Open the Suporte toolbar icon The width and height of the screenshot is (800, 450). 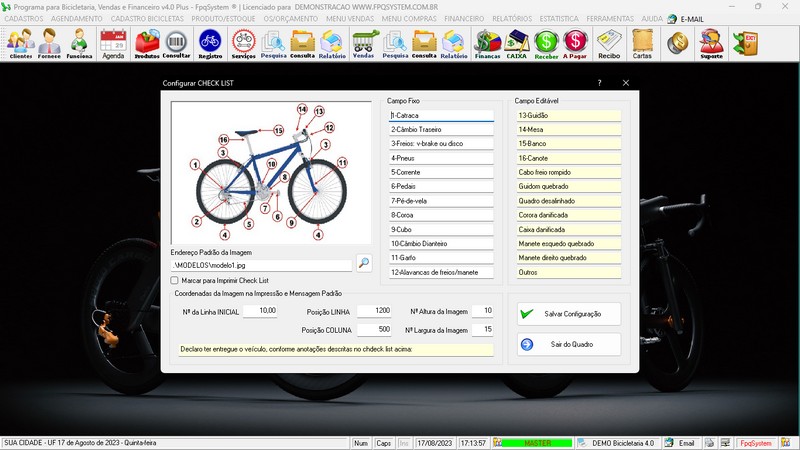(711, 44)
